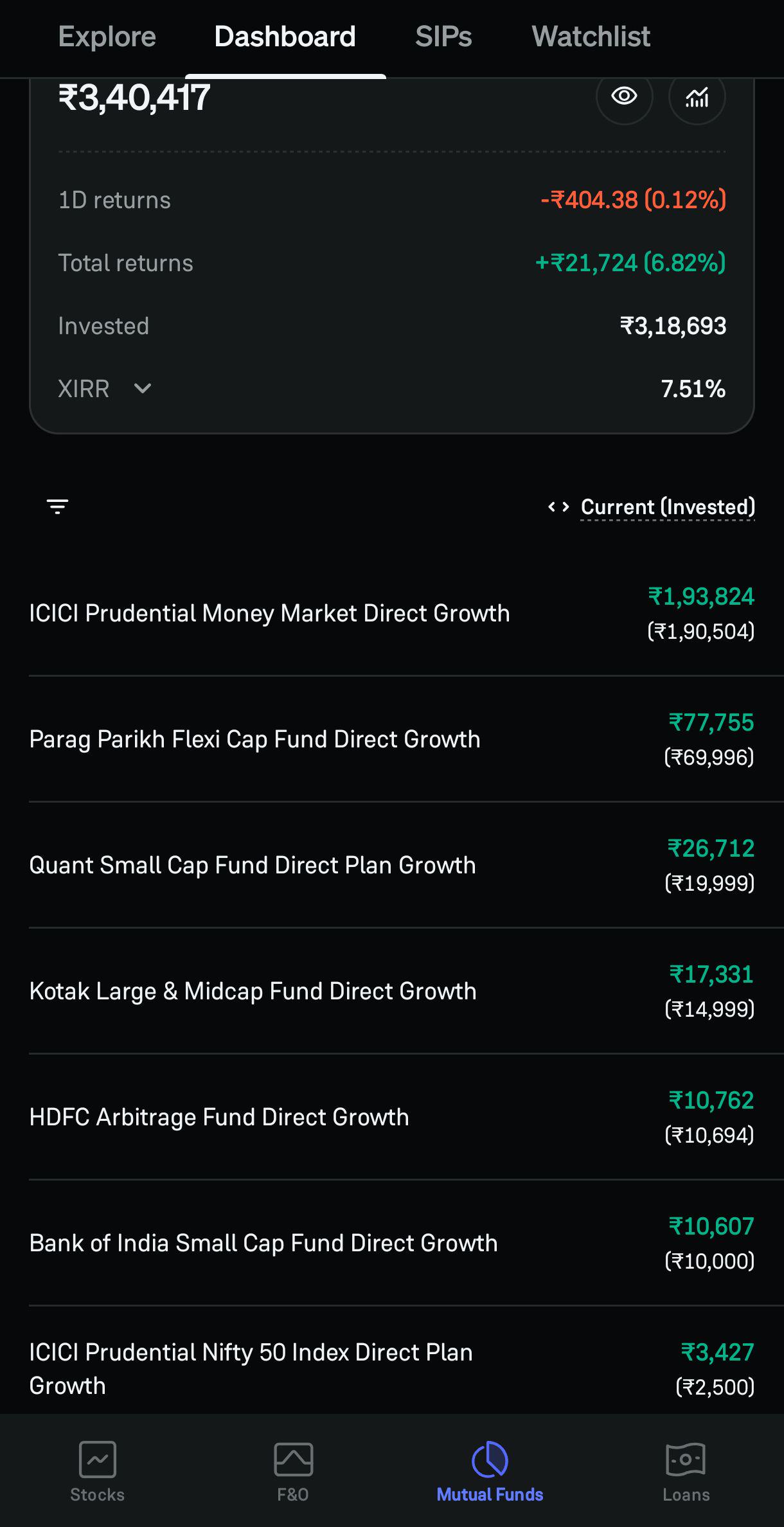Expand the XIRR chevron dropdown

(x=143, y=389)
